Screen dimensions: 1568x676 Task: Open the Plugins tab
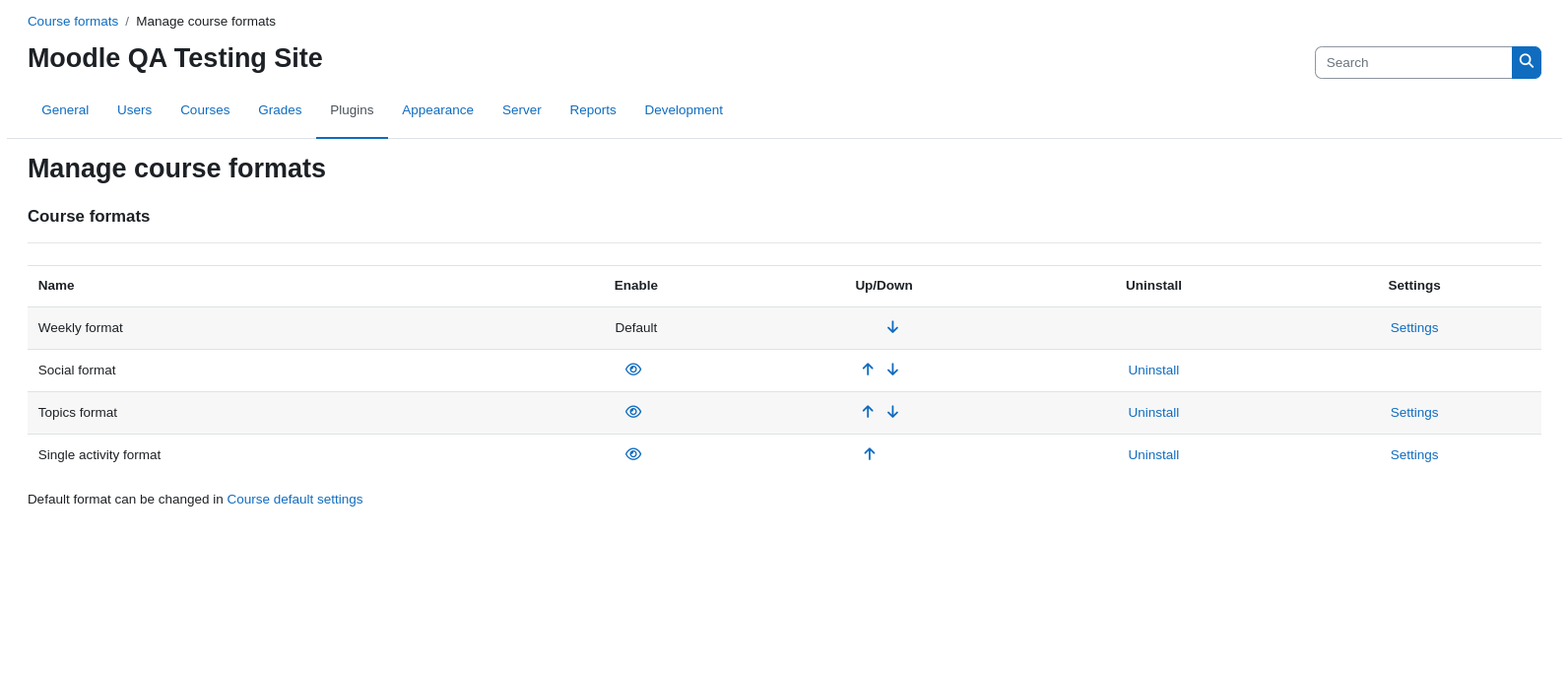tap(352, 110)
